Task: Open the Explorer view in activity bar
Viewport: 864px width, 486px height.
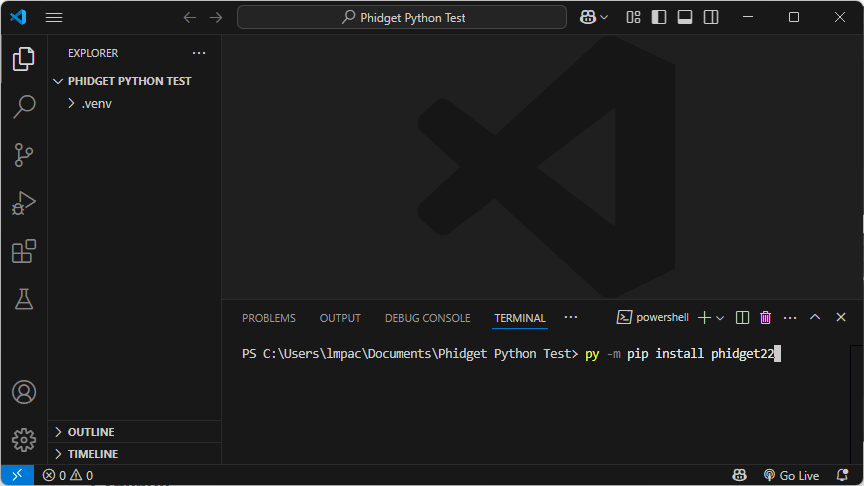Action: (x=24, y=58)
